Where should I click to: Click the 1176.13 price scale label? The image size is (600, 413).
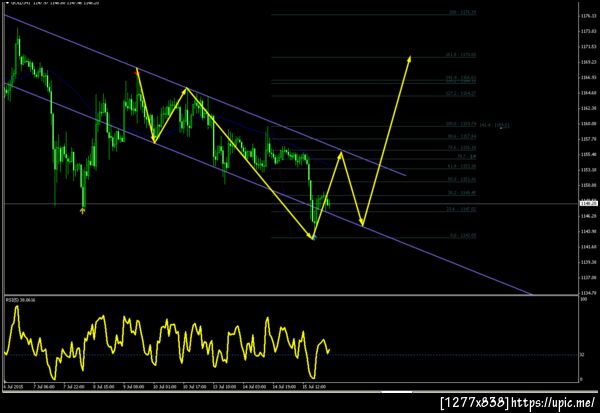tap(588, 16)
